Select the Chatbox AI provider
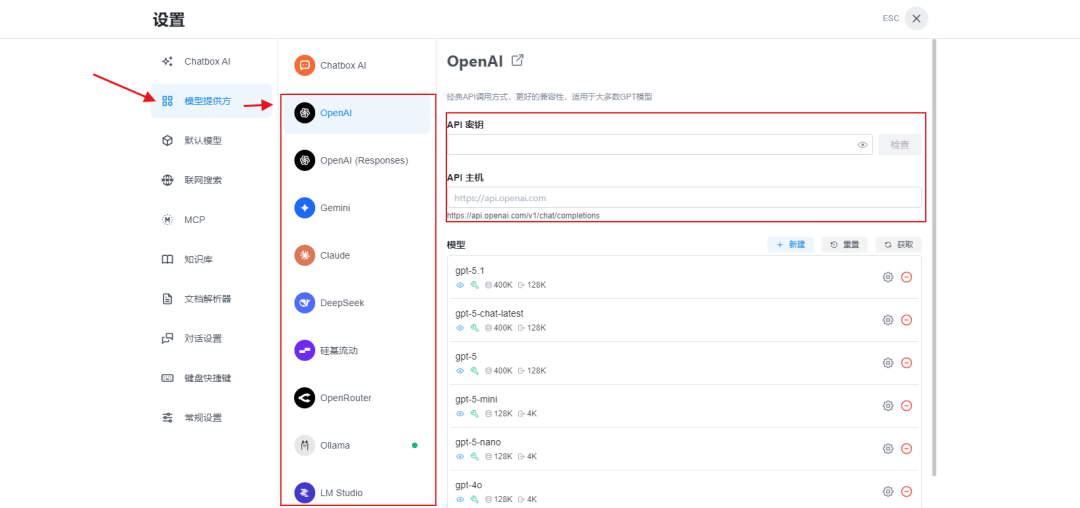 [357, 65]
